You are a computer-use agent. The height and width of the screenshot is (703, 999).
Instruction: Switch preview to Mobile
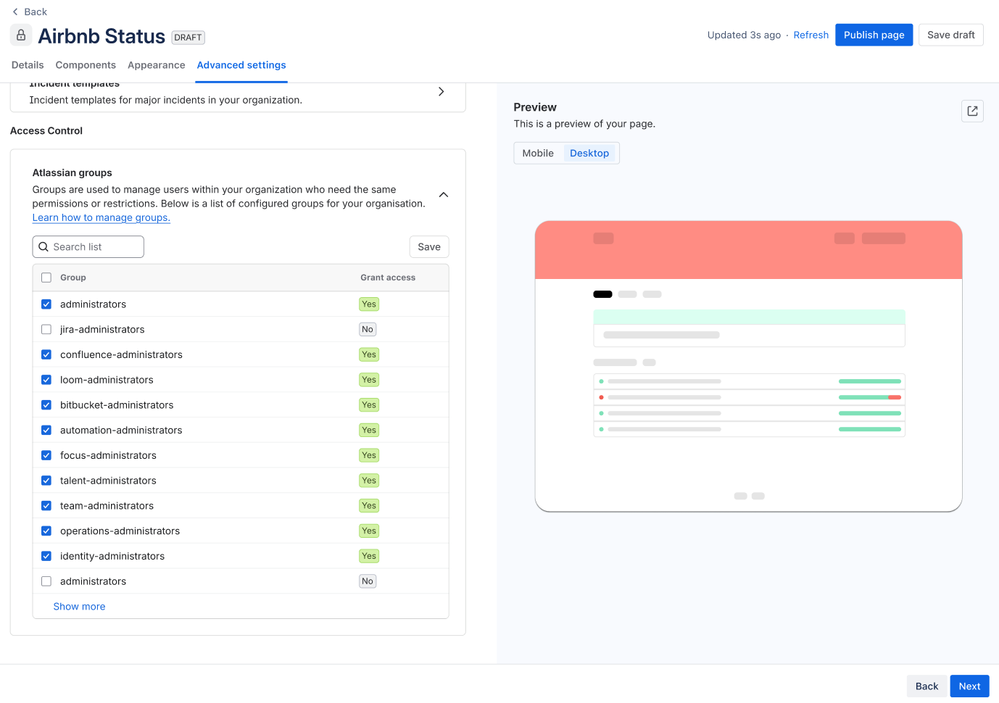pos(538,153)
